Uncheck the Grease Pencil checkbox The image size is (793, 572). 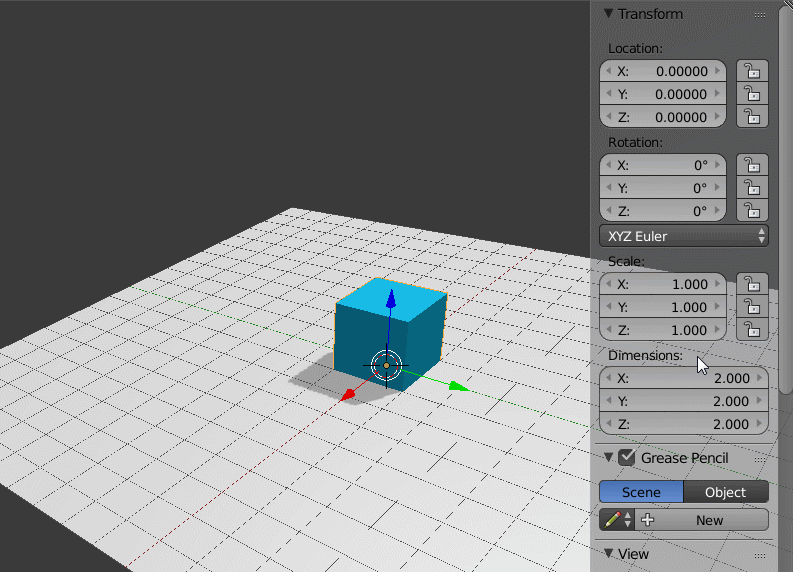click(627, 458)
